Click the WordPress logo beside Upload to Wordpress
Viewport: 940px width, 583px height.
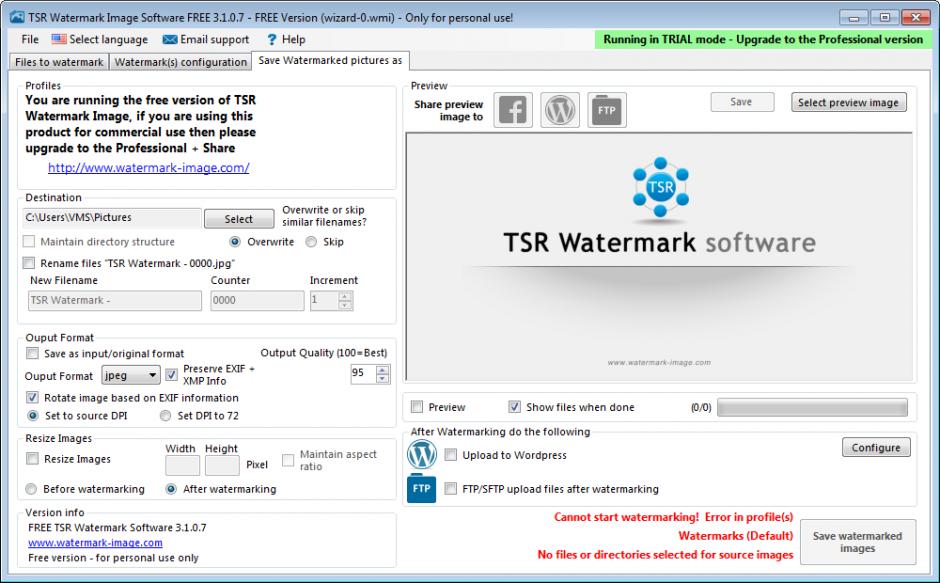click(x=422, y=455)
